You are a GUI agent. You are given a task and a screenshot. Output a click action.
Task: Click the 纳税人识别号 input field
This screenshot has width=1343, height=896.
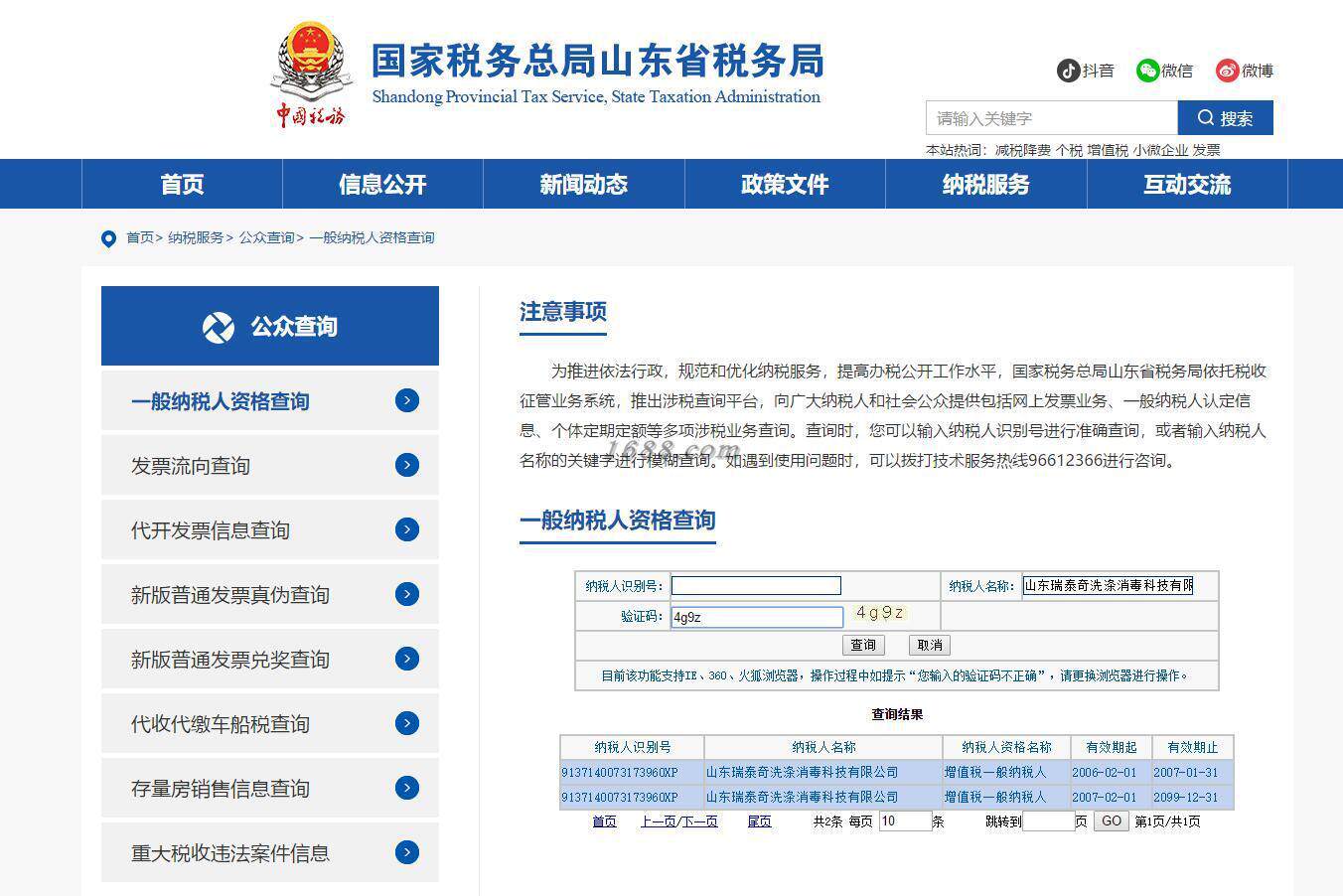756,586
